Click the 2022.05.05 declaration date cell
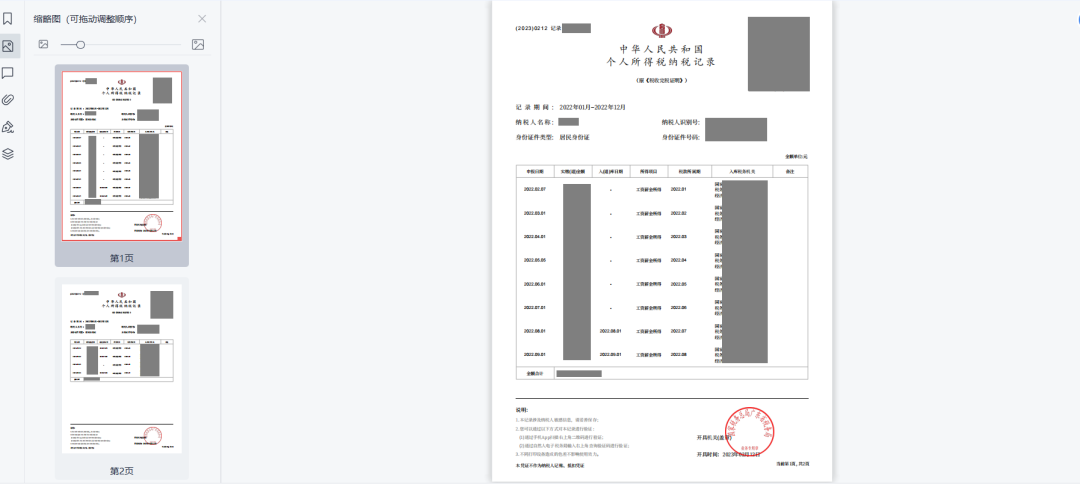The width and height of the screenshot is (1080, 484). (534, 260)
